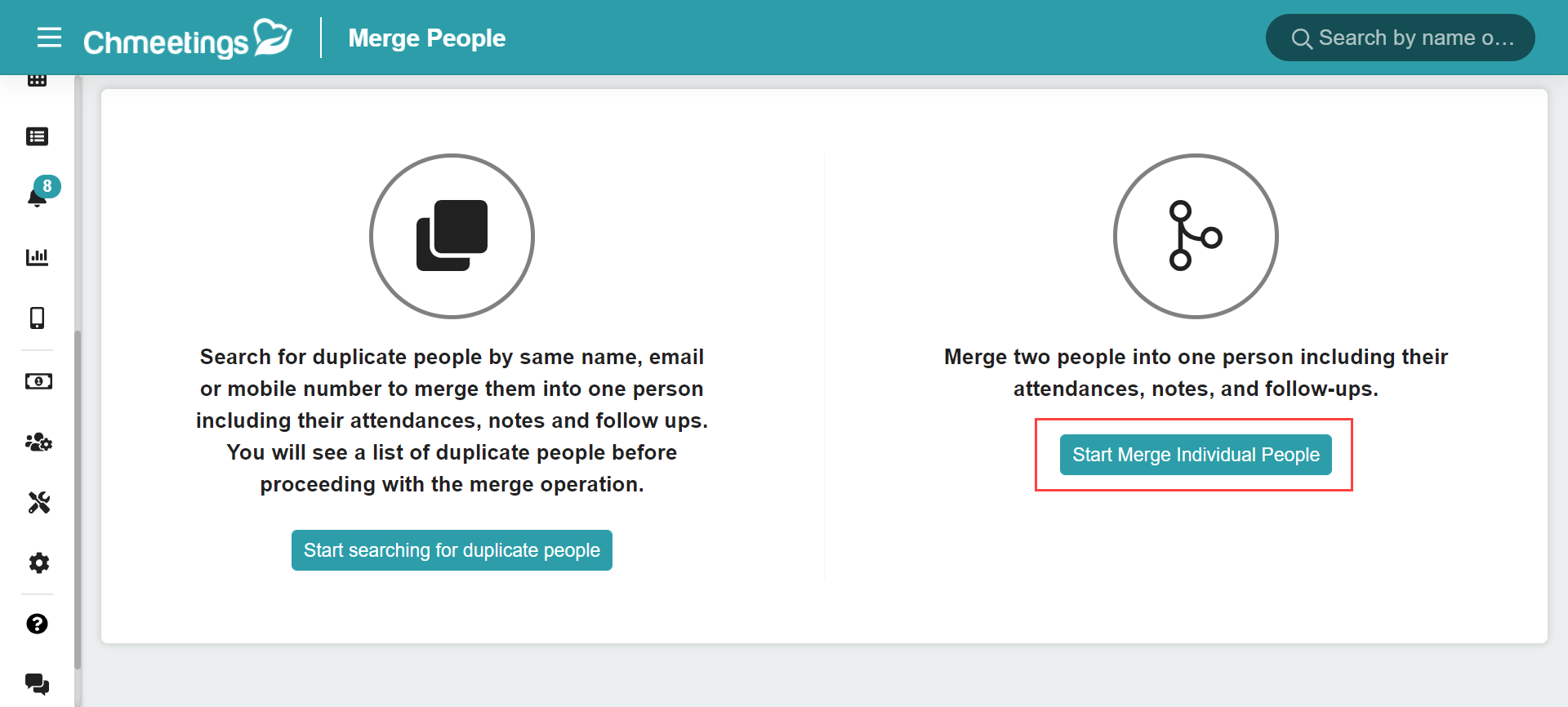Image resolution: width=1568 pixels, height=707 pixels.
Task: Open the people management sidebar icon
Action: tap(38, 442)
